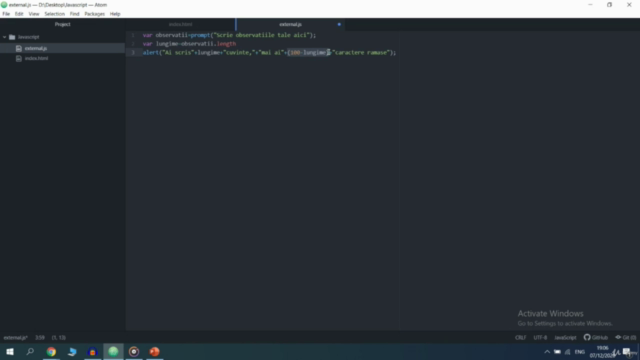Open the Help menu
Viewport: 640px width, 360px height.
pyautogui.click(x=115, y=14)
